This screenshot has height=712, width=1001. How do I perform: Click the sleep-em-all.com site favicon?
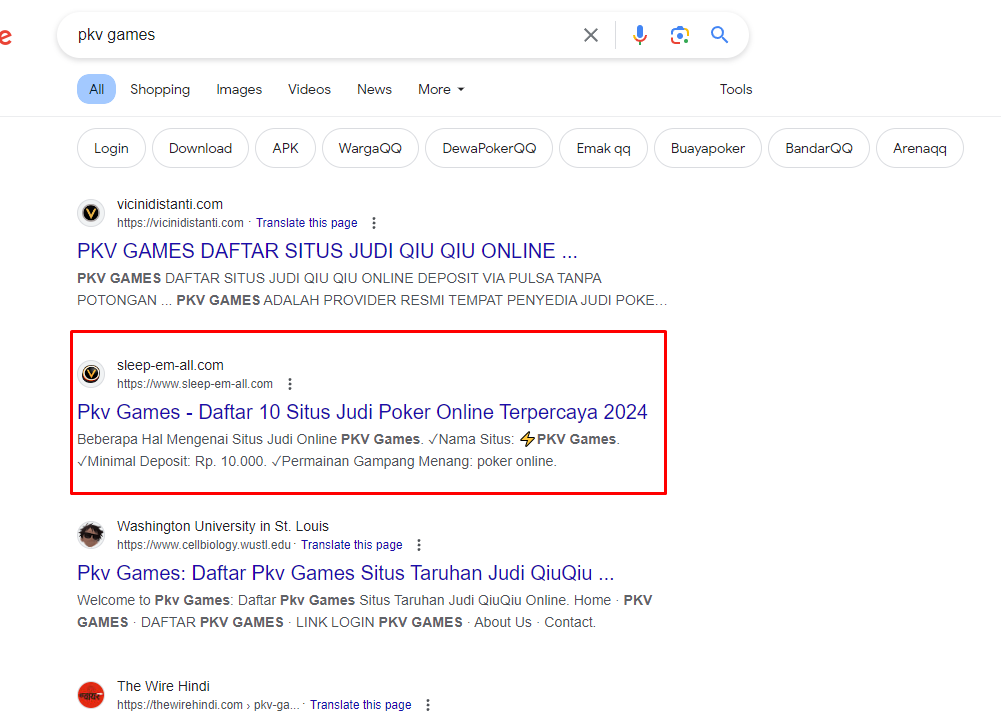(x=91, y=374)
